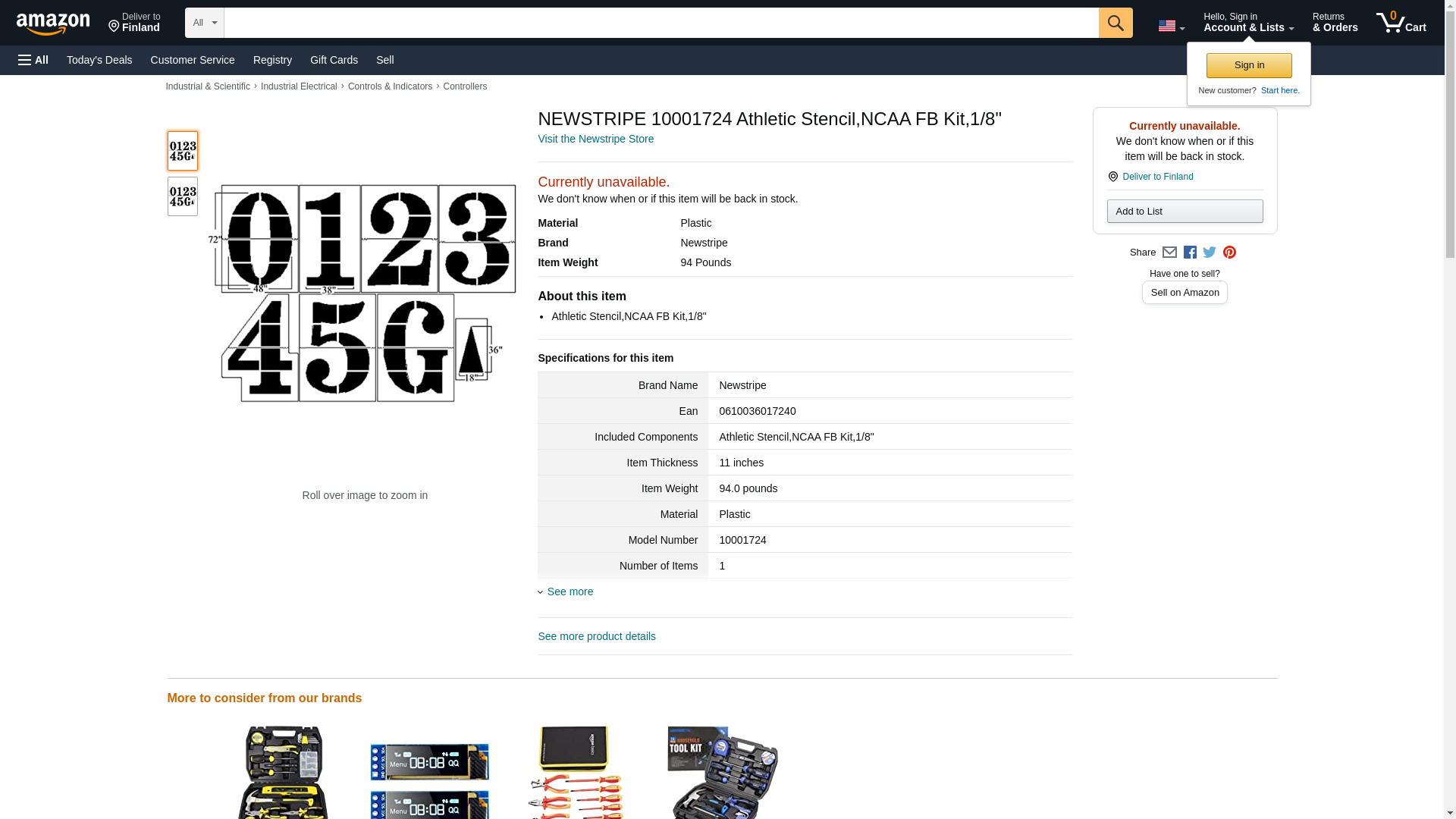Share product via email icon
Viewport: 1456px width, 819px height.
click(x=1169, y=253)
